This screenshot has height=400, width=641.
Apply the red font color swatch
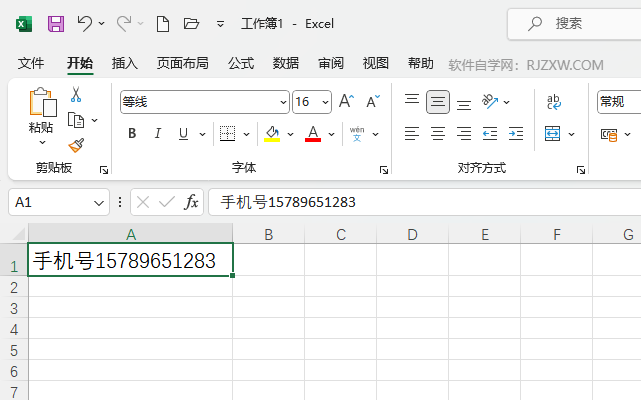pos(313,134)
